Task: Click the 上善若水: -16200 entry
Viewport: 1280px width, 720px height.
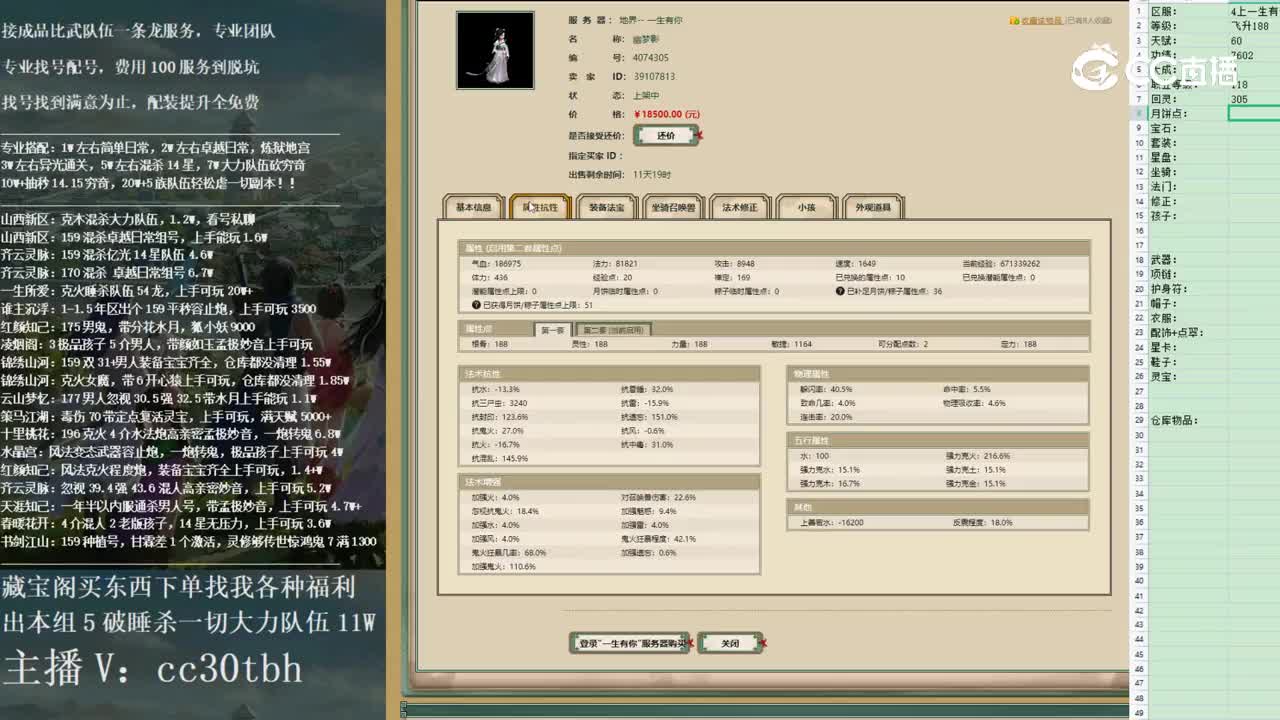Action: pos(831,523)
